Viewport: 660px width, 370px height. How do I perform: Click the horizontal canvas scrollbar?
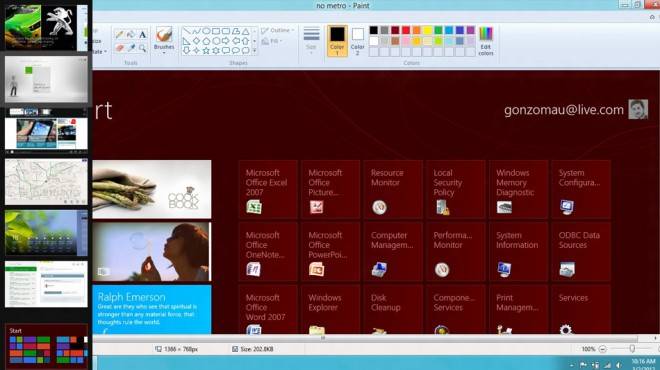tap(365, 338)
